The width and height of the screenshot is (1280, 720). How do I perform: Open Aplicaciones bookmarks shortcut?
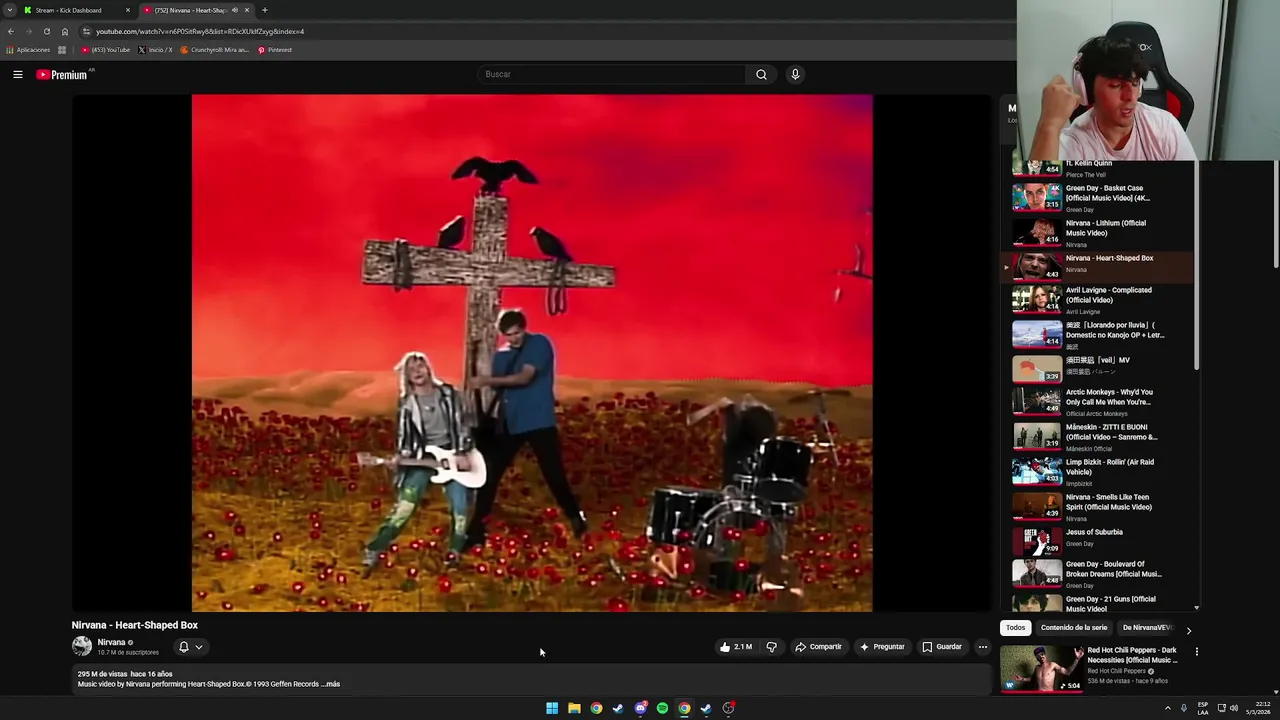[28, 50]
